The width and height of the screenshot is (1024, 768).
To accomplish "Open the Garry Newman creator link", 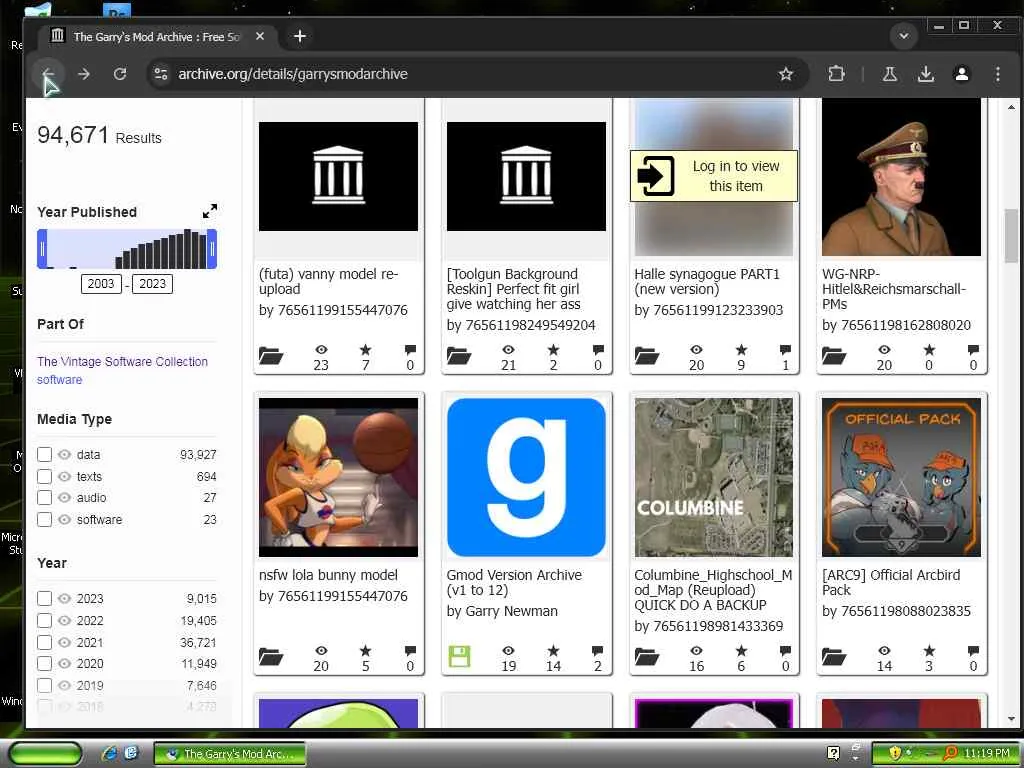I will click(511, 611).
